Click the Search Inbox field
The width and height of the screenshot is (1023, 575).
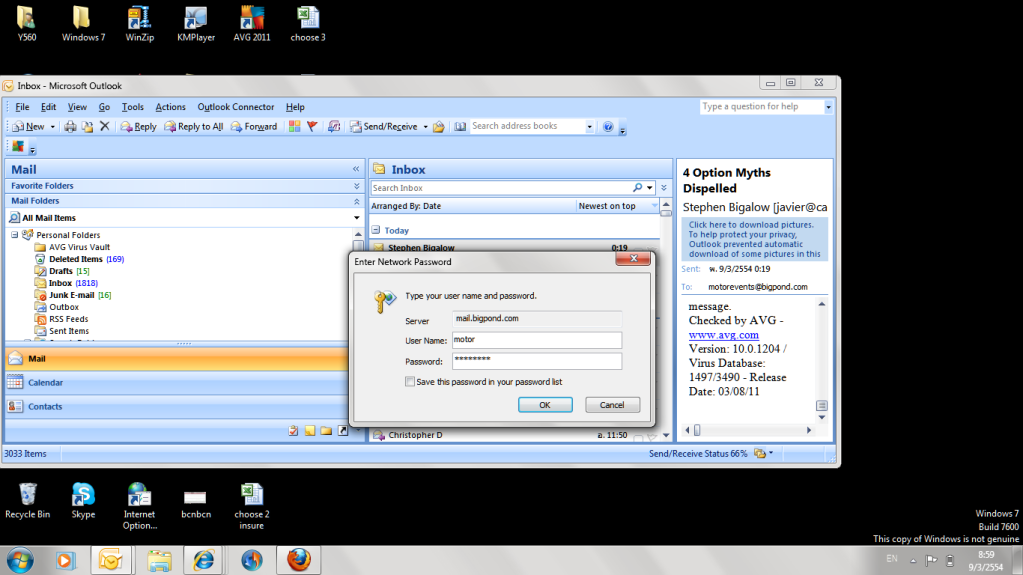pos(500,188)
